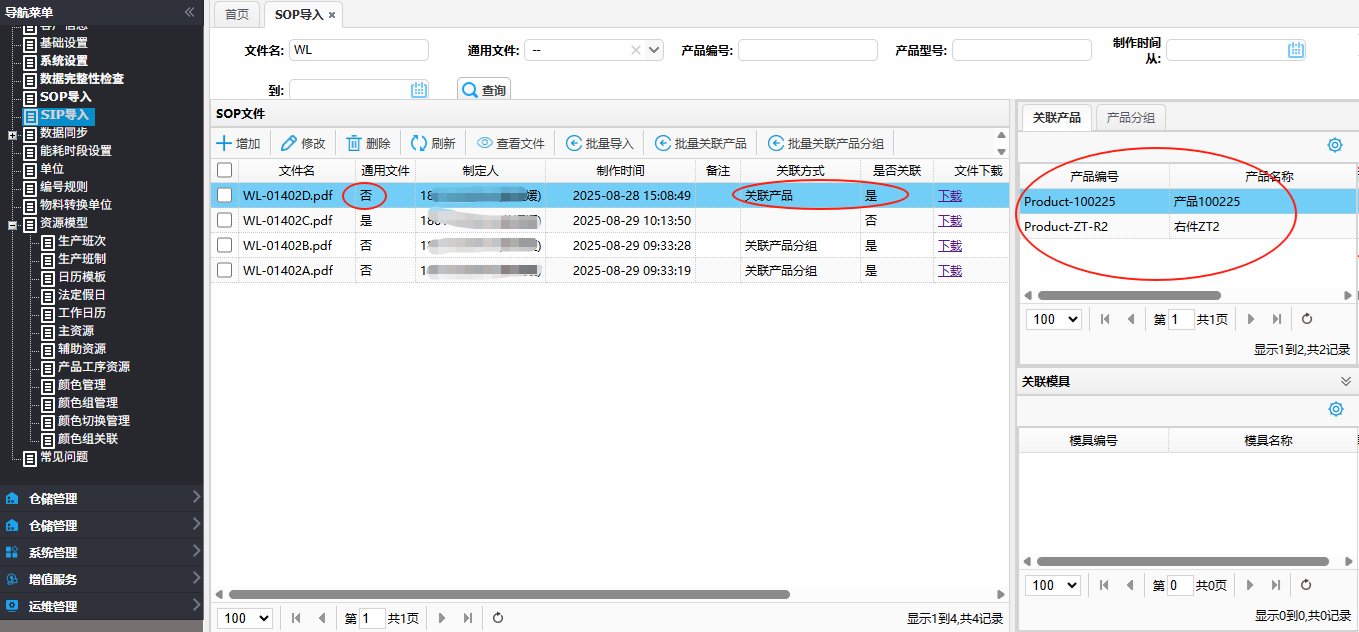Open settings gear in 关联产品 panel
The height and width of the screenshot is (632, 1359).
pyautogui.click(x=1334, y=145)
